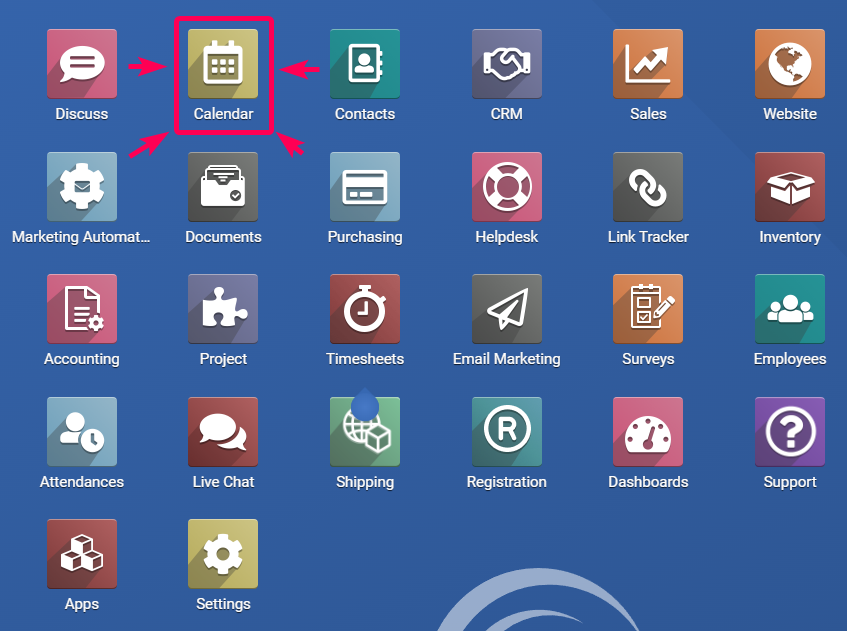
Task: Launch the Dashboards gauge icon
Action: click(x=648, y=432)
